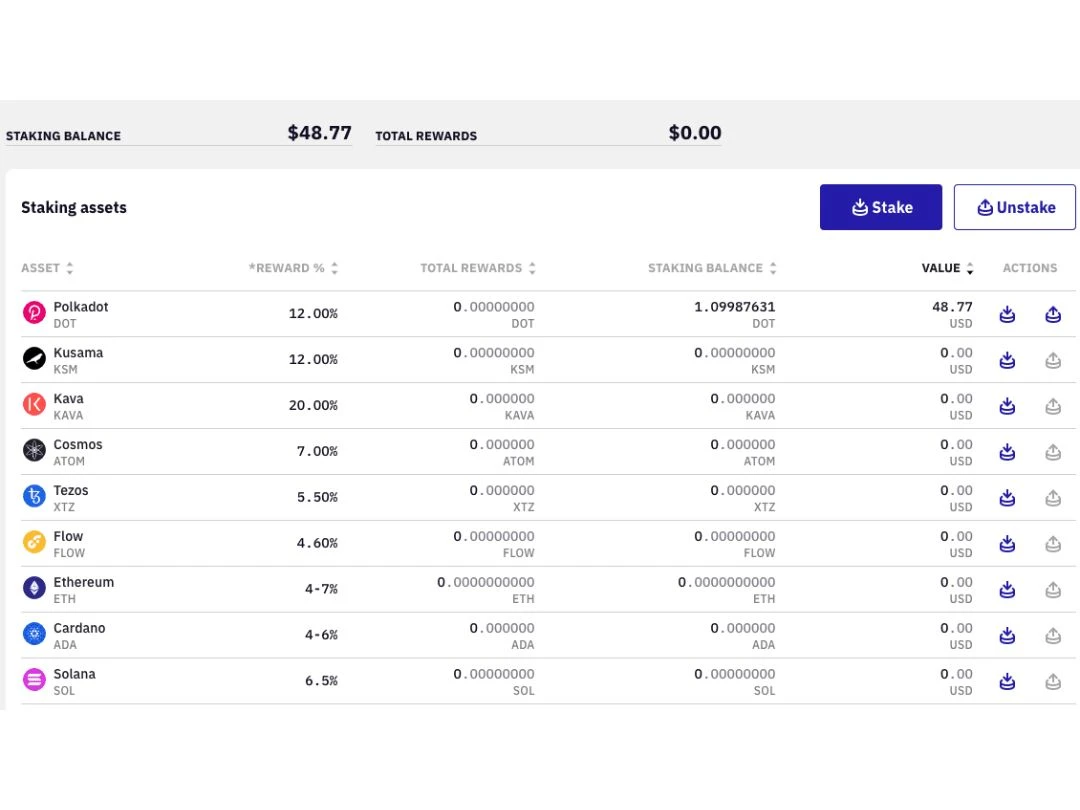Unstake icon in Cardano row

1053,636
